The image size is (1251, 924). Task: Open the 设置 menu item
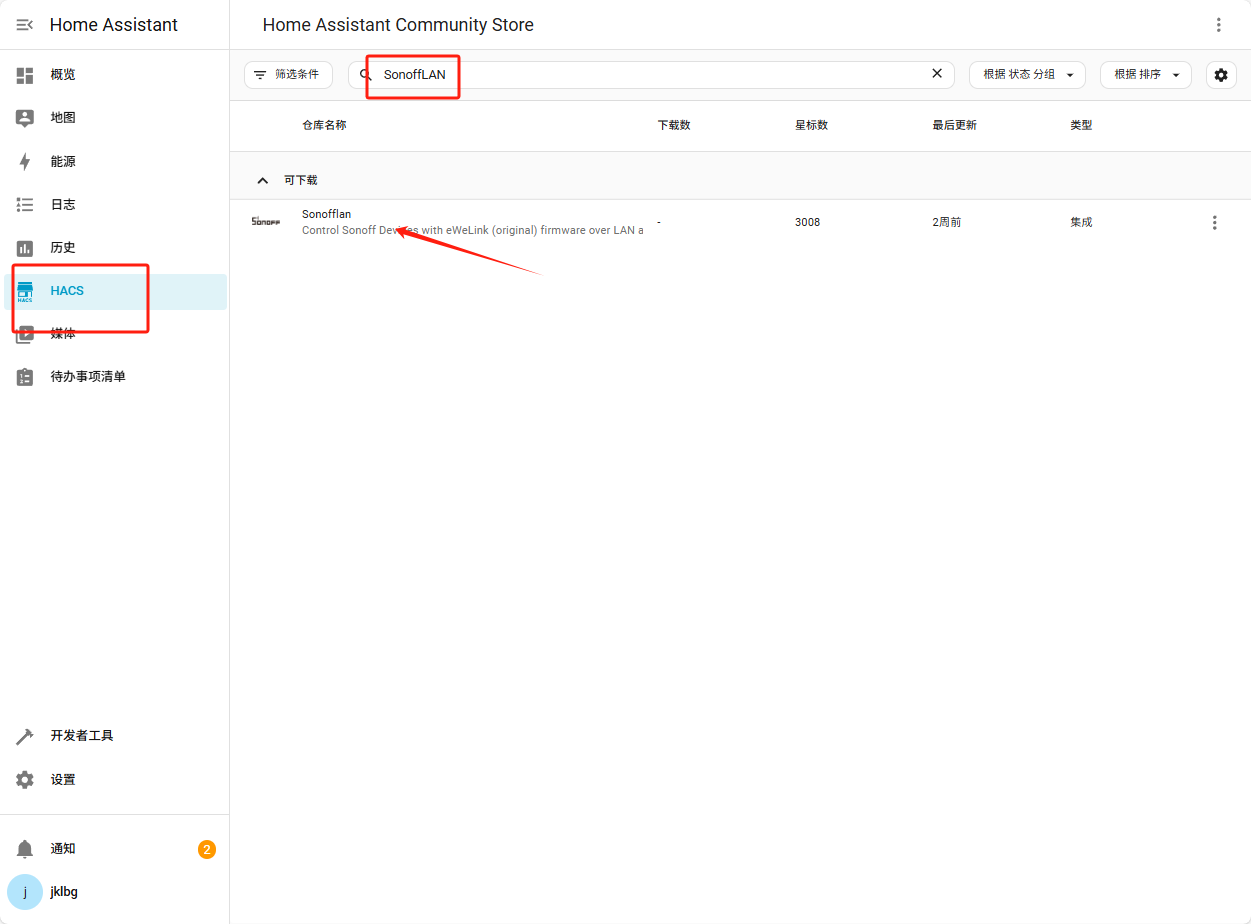click(x=115, y=780)
